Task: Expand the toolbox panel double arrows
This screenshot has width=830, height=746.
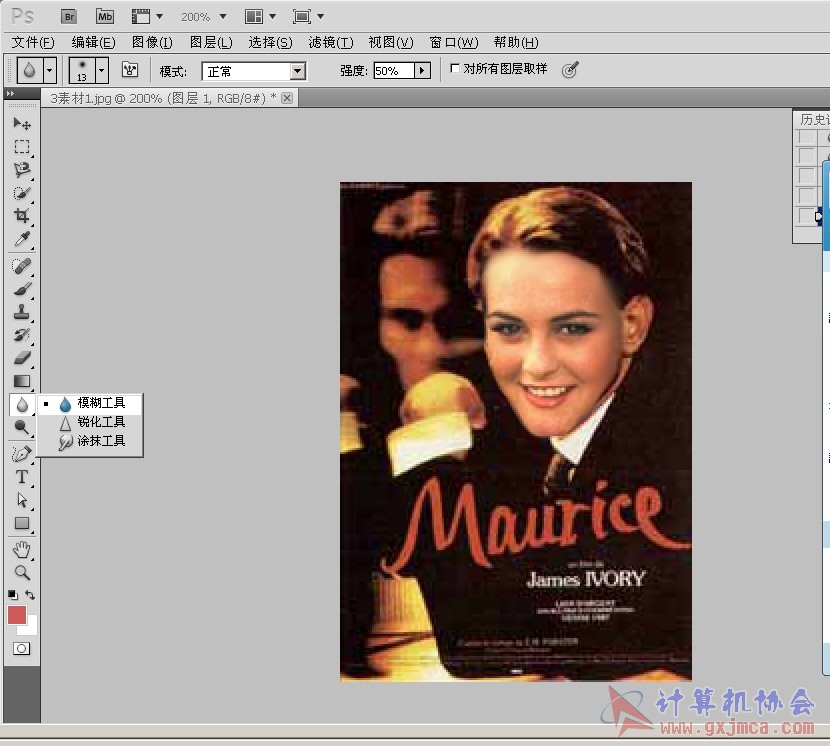Action: [x=10, y=93]
